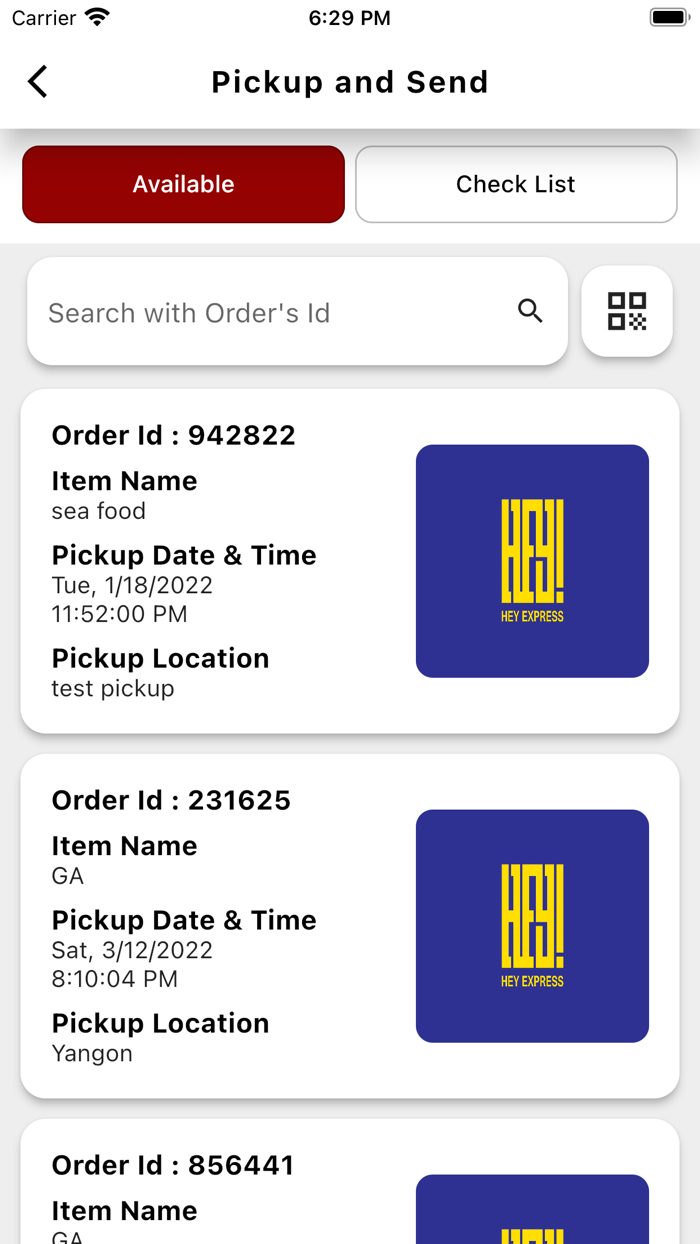Tap pickup date Sat, 3/12/2022
This screenshot has height=1244, width=700.
click(x=132, y=950)
